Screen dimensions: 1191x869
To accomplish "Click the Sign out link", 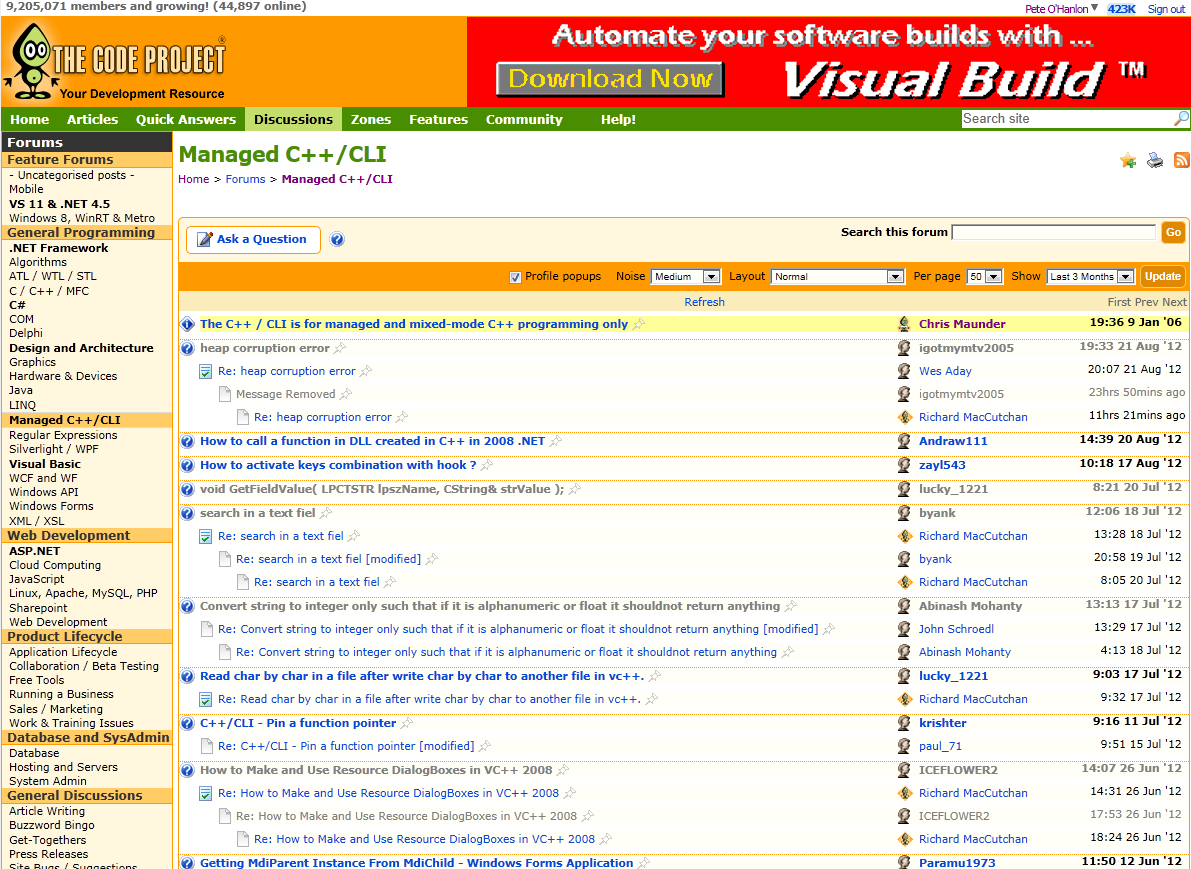I will tap(1167, 9).
